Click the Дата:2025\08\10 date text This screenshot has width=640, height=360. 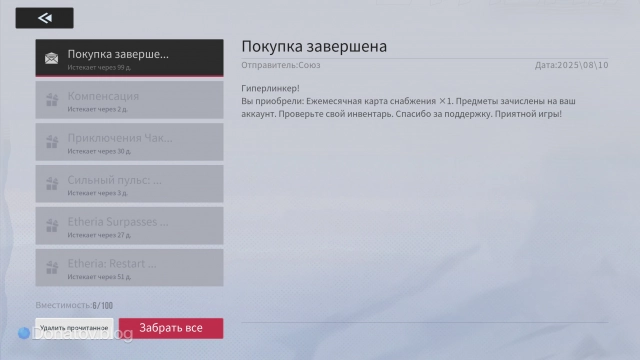pos(571,65)
